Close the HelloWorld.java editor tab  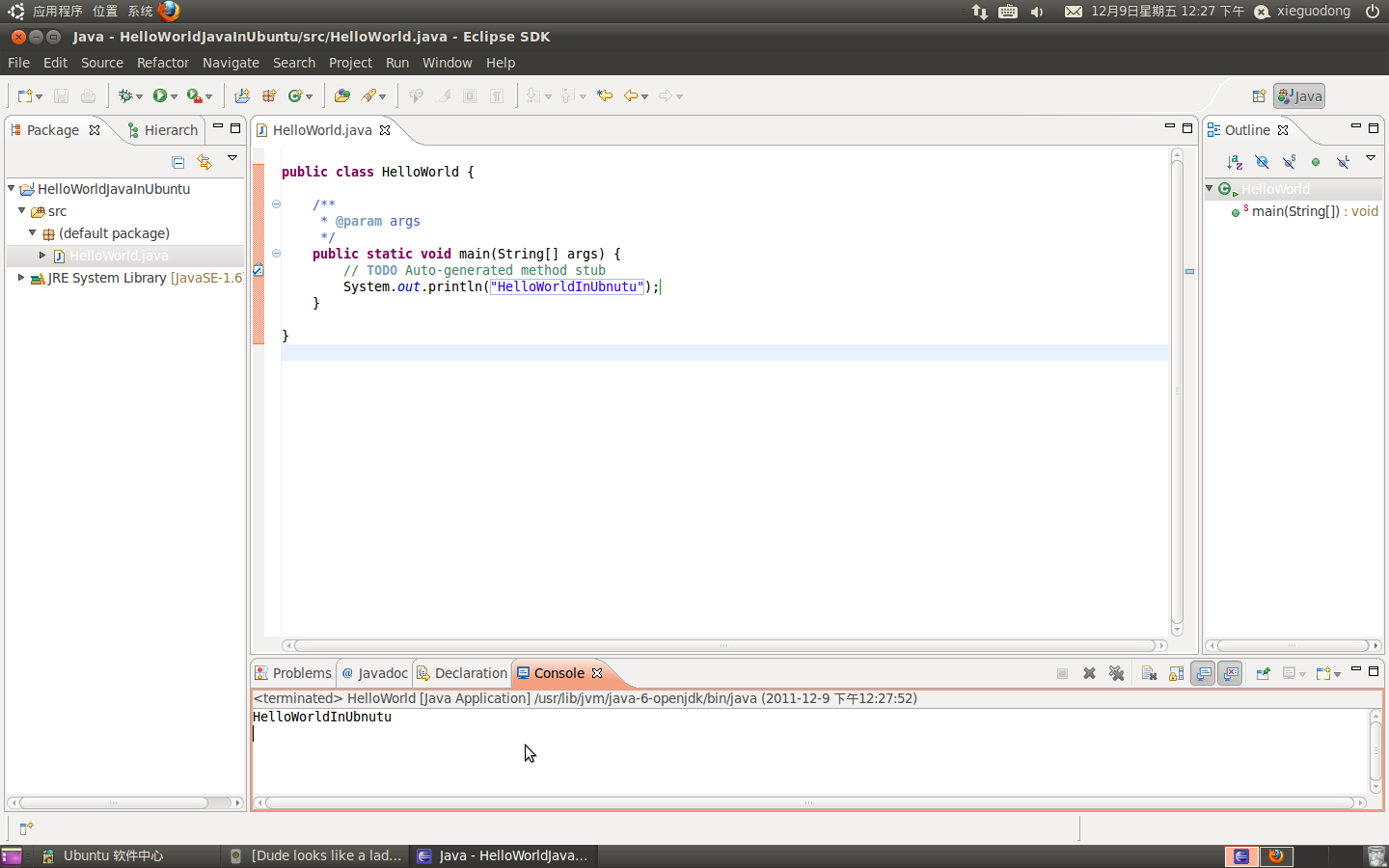tap(385, 130)
